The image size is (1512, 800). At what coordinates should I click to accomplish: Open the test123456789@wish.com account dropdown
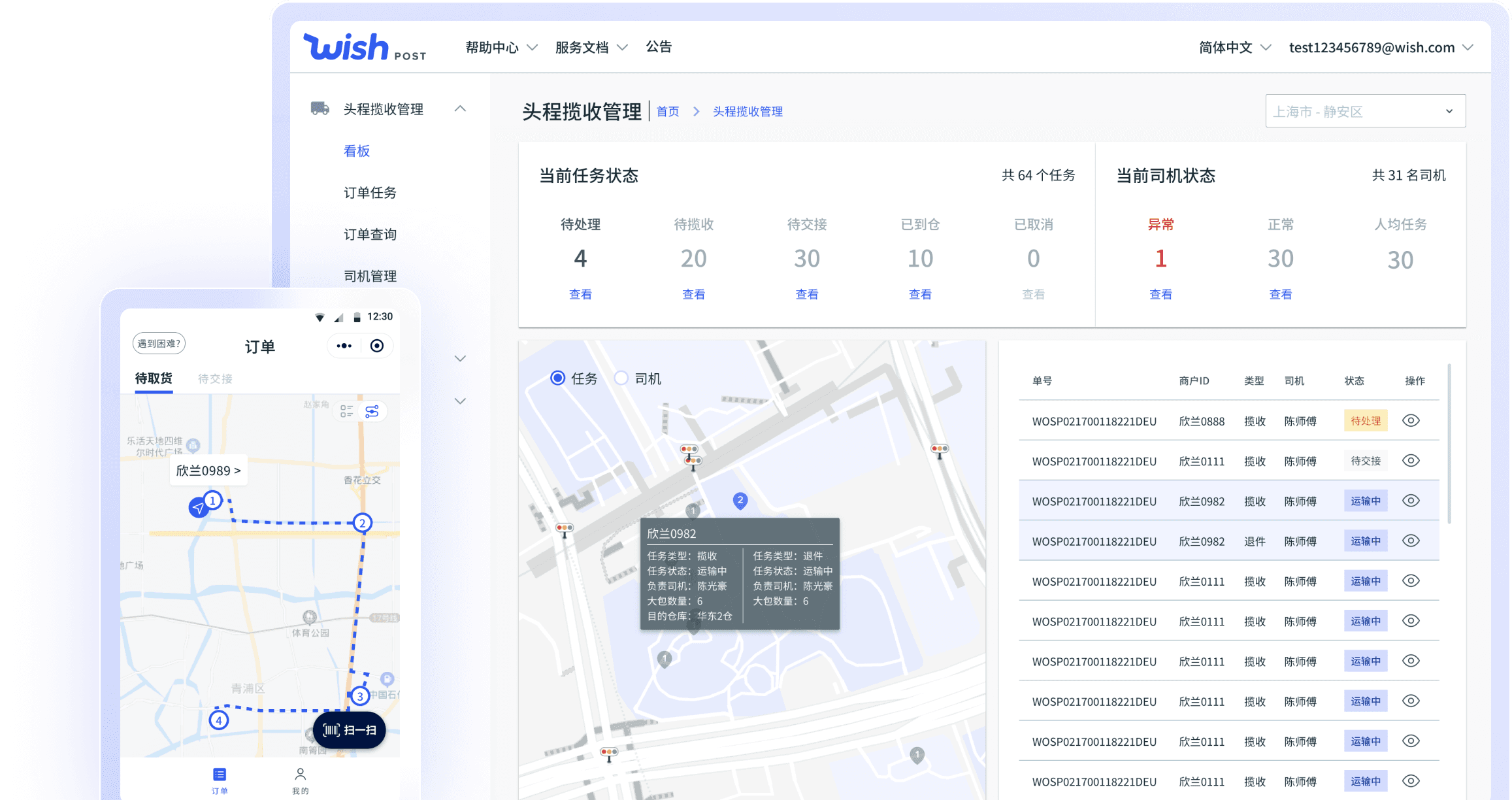(x=1381, y=47)
